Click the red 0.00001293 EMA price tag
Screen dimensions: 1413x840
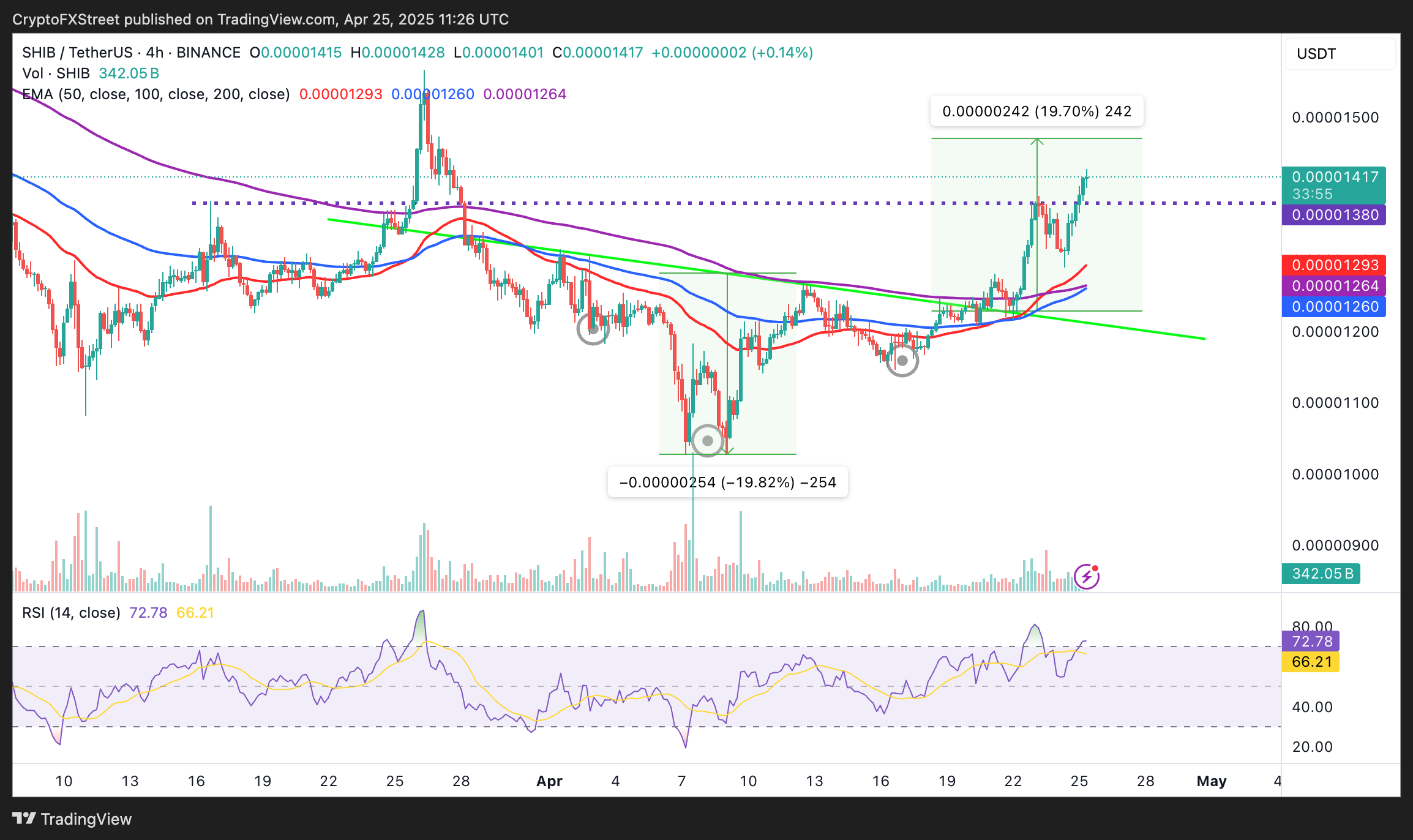pos(1335,265)
